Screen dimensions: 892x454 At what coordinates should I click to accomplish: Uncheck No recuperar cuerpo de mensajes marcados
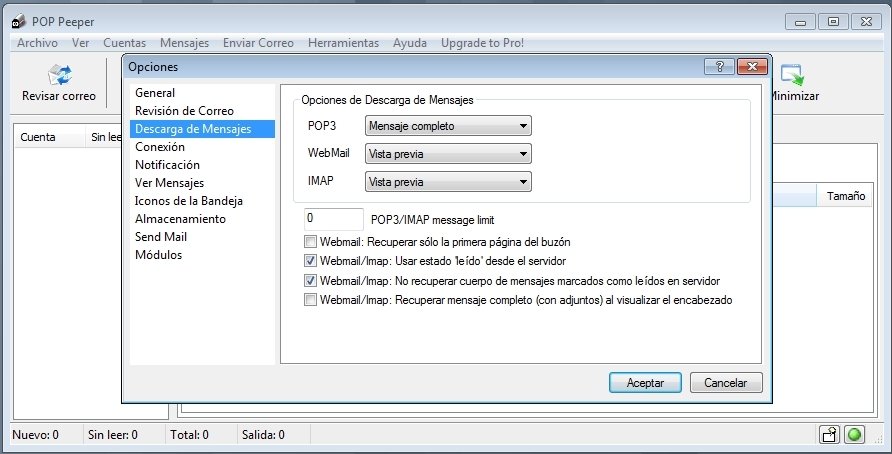coord(311,280)
